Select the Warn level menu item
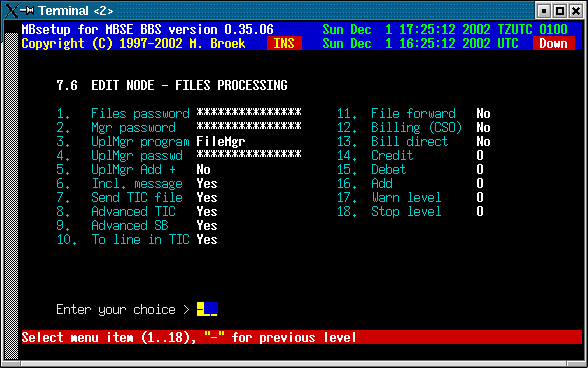The width and height of the screenshot is (588, 368). 406,197
